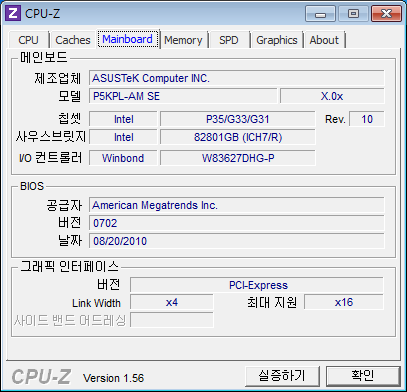The image size is (407, 392).
Task: Click the PCI-Express graphic interface version field
Action: pos(257,285)
